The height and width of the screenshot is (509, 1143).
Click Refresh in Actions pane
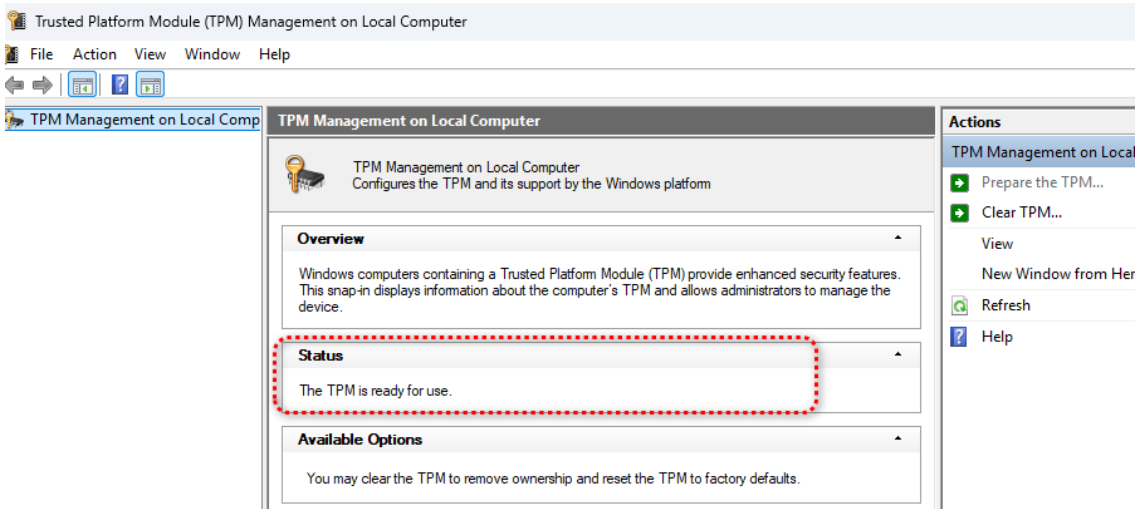coord(1006,306)
